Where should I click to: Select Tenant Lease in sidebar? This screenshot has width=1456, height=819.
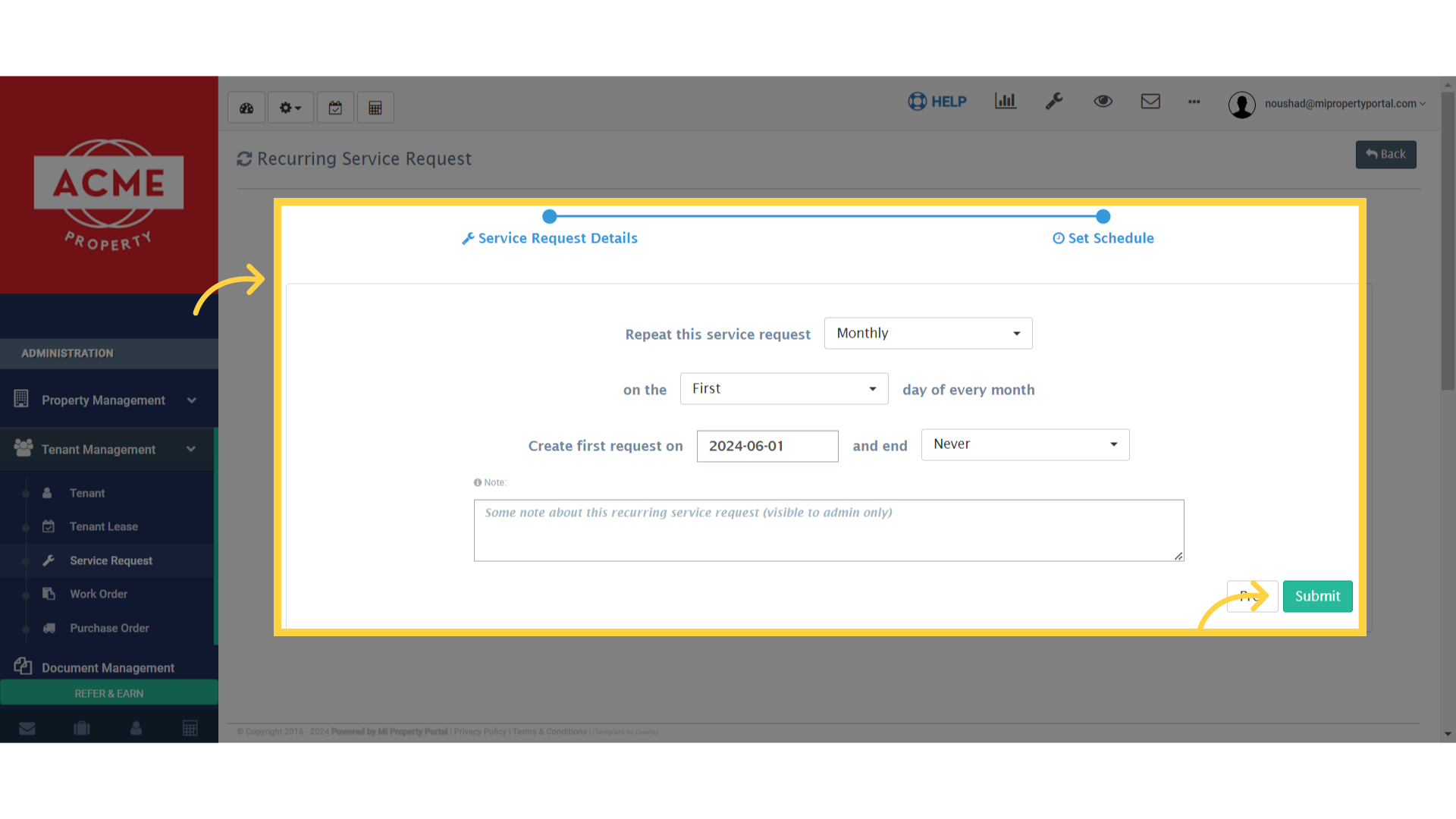(x=104, y=526)
